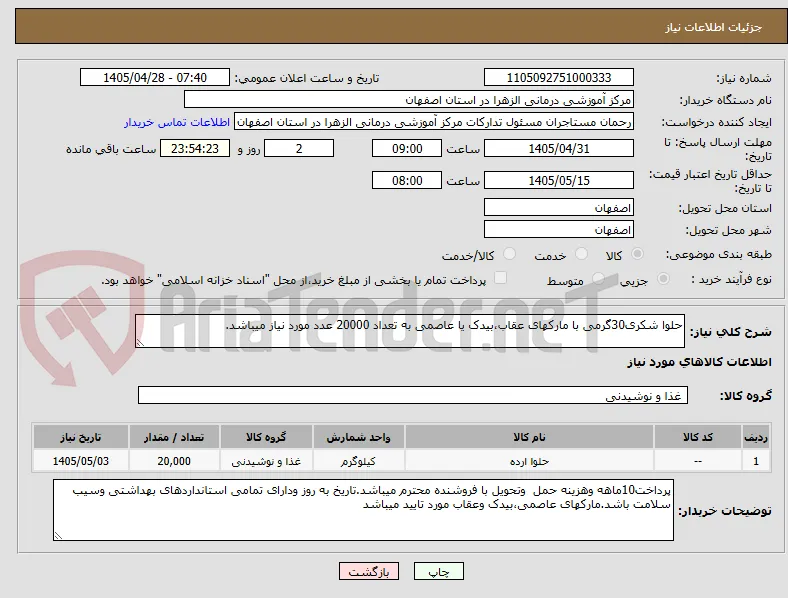788x598 pixels.
Task: Select the جزیی purchase type radio
Action: [x=663, y=279]
